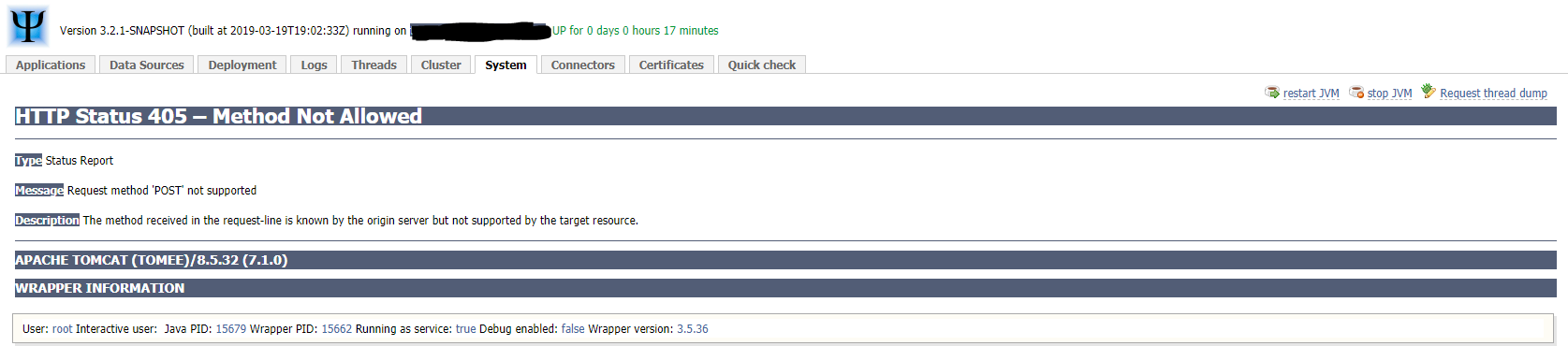The height and width of the screenshot is (346, 1568).
Task: Open the Connectors tab
Action: [x=583, y=65]
